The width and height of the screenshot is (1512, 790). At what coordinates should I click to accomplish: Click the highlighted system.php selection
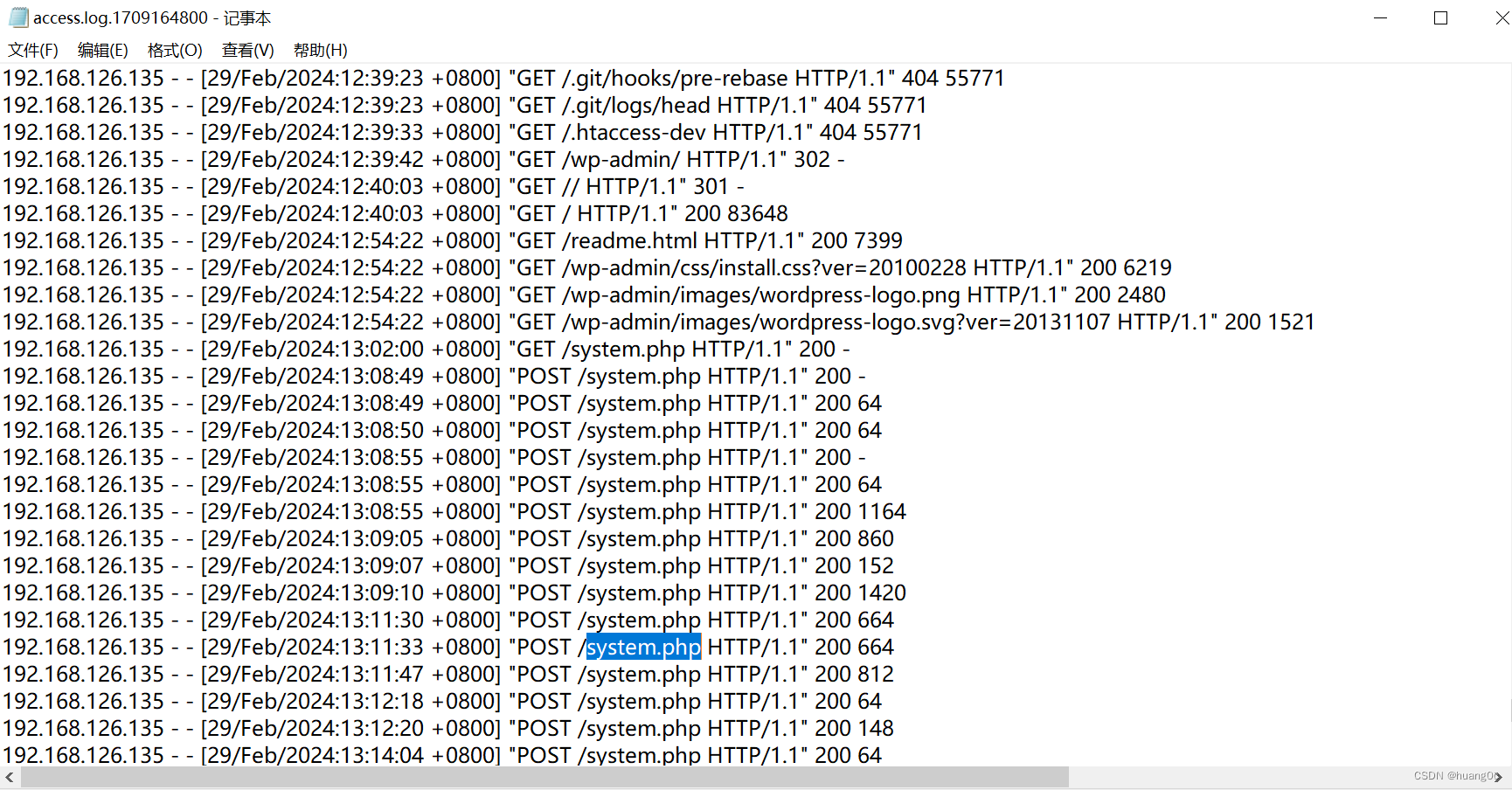643,648
